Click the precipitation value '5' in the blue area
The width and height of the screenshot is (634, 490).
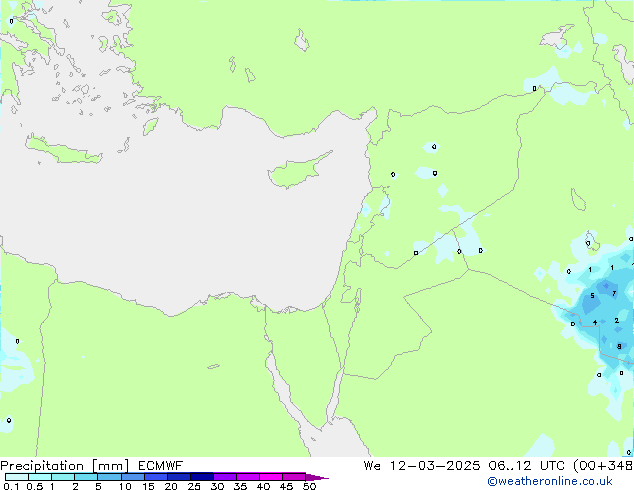592,296
